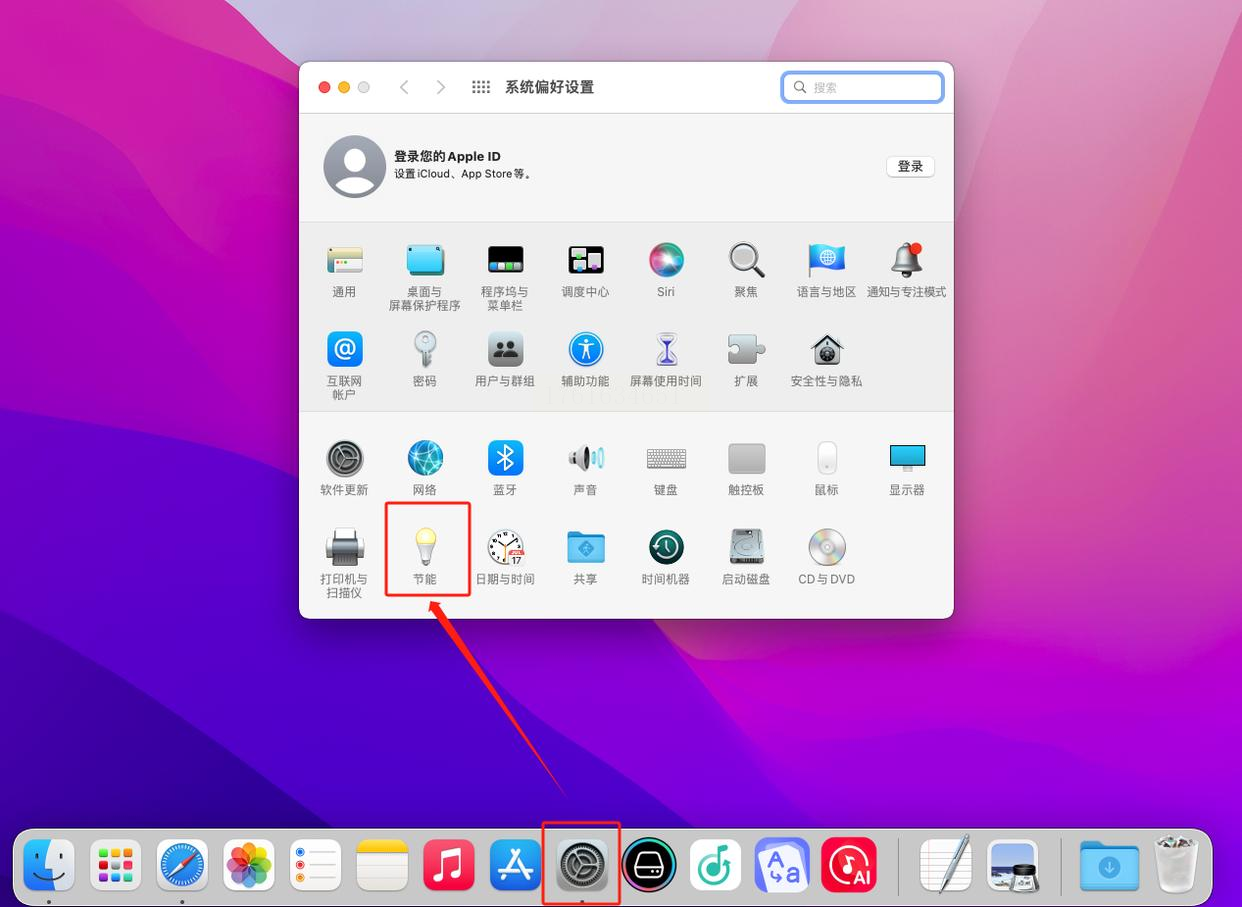Open the 声音 Sound preferences
The image size is (1242, 907).
pyautogui.click(x=585, y=459)
